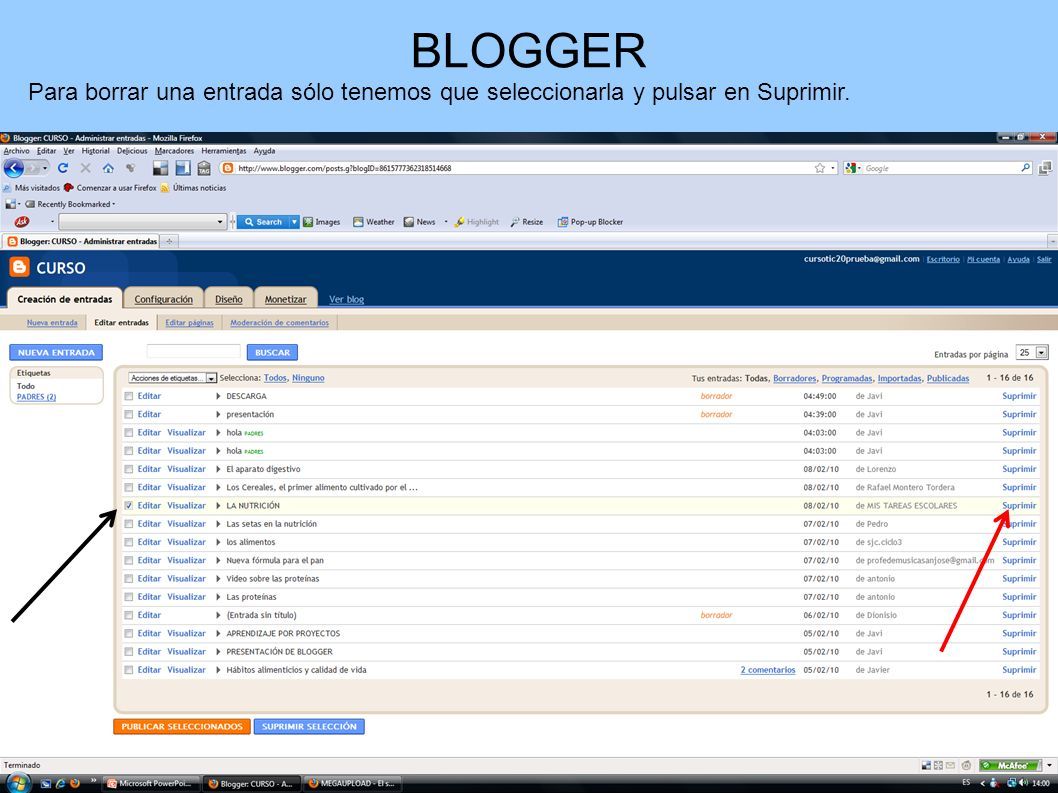Image resolution: width=1058 pixels, height=793 pixels.
Task: Check the APRENDIZAJE POR PROYECTOS entry box
Action: point(129,633)
